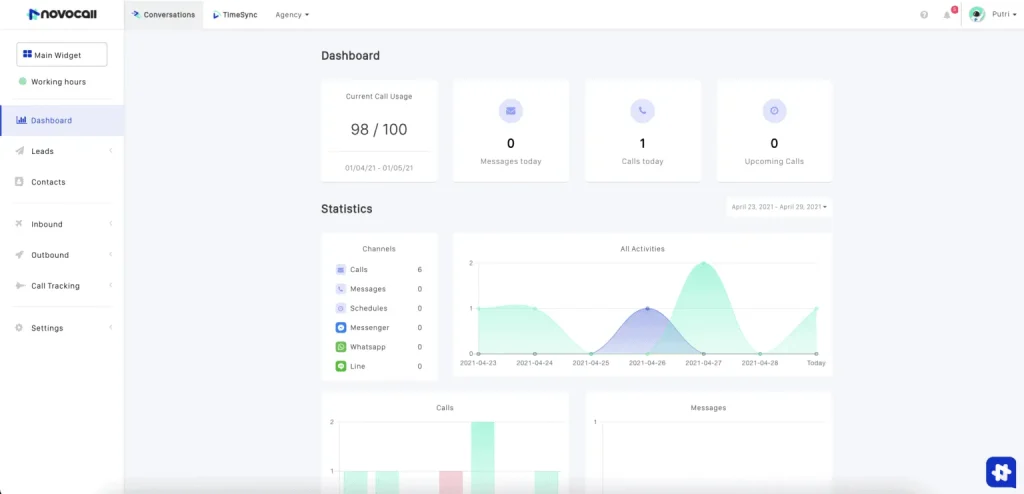Click the Messages channel icon

click(341, 289)
